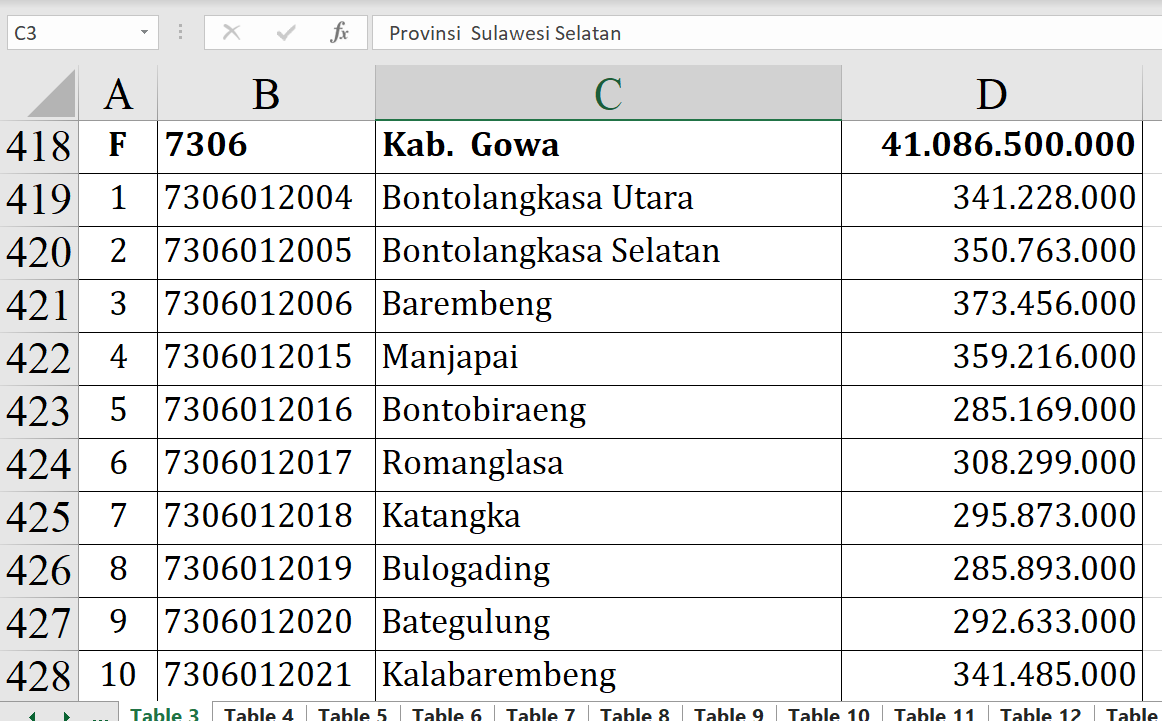
Task: Click inside the Name Box showing C3
Action: coord(70,33)
